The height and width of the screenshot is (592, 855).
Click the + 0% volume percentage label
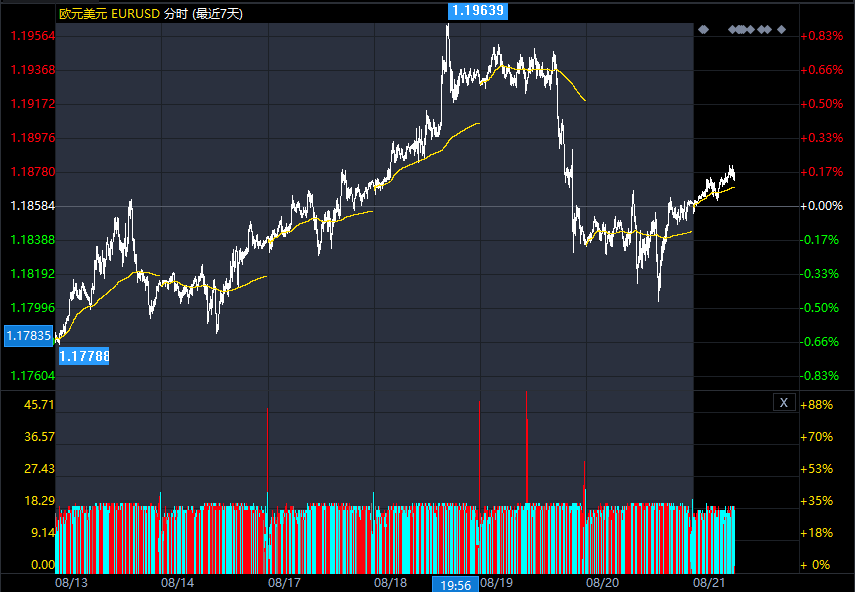(x=816, y=565)
